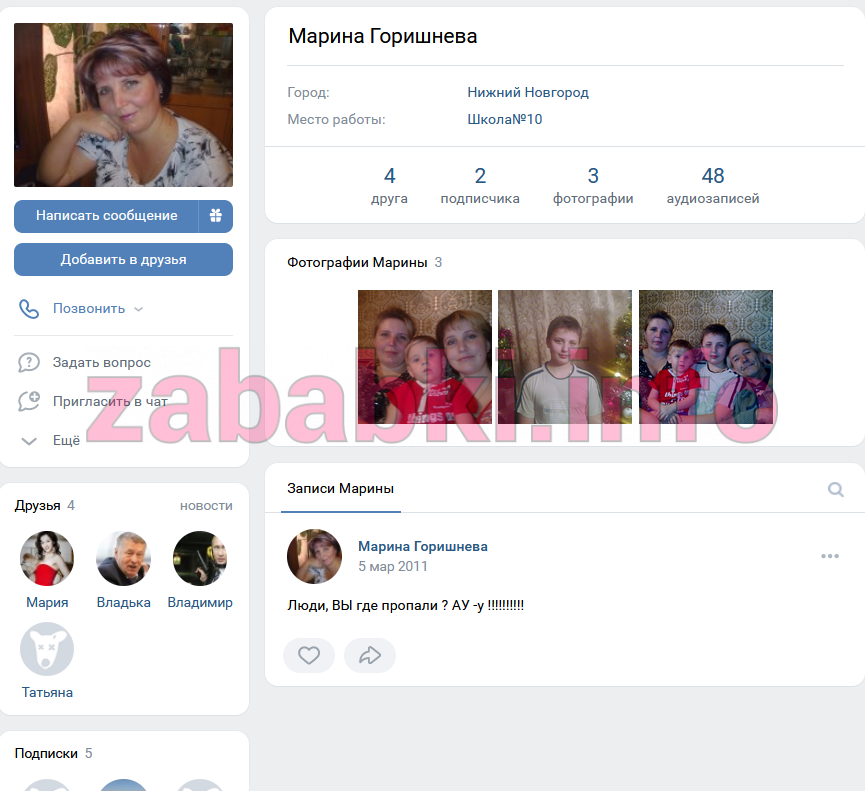Image resolution: width=865 pixels, height=791 pixels.
Task: Like the post with heart icon
Action: pyautogui.click(x=309, y=655)
